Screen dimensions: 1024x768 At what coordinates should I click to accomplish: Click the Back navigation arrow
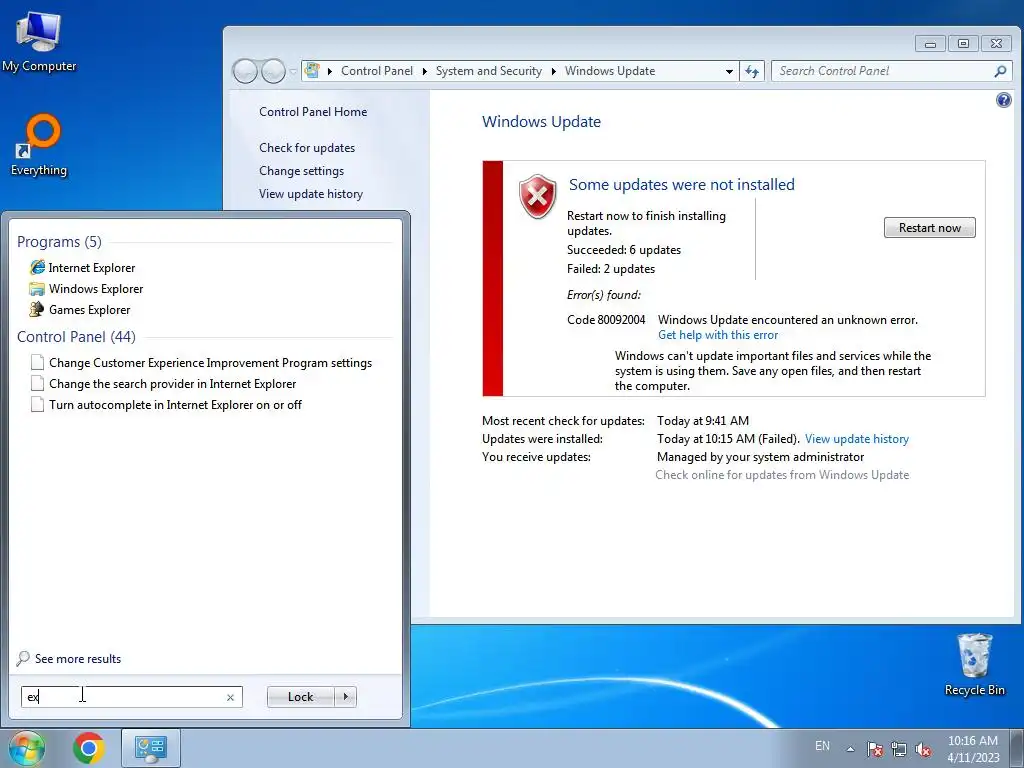click(245, 71)
